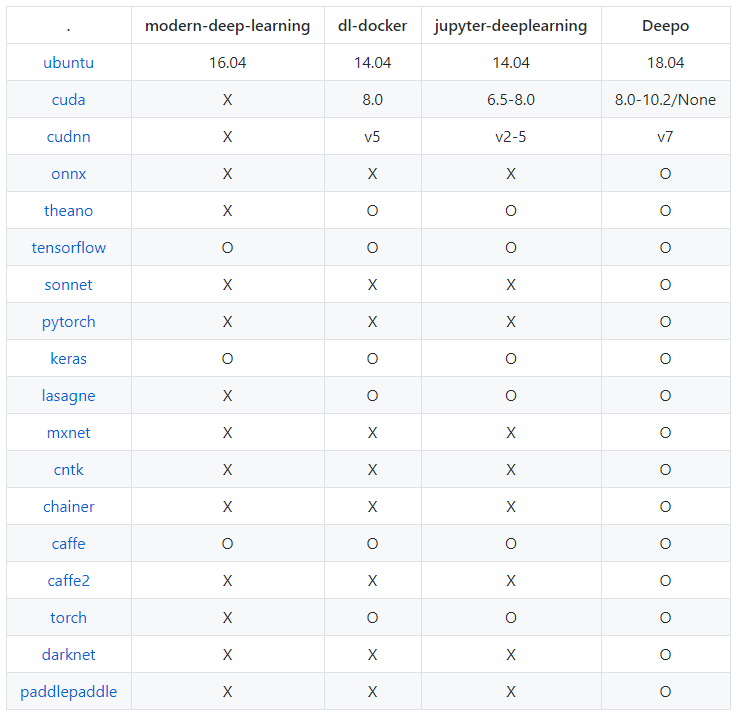Select the O in paddlepaddle row under Deepo

pos(665,692)
